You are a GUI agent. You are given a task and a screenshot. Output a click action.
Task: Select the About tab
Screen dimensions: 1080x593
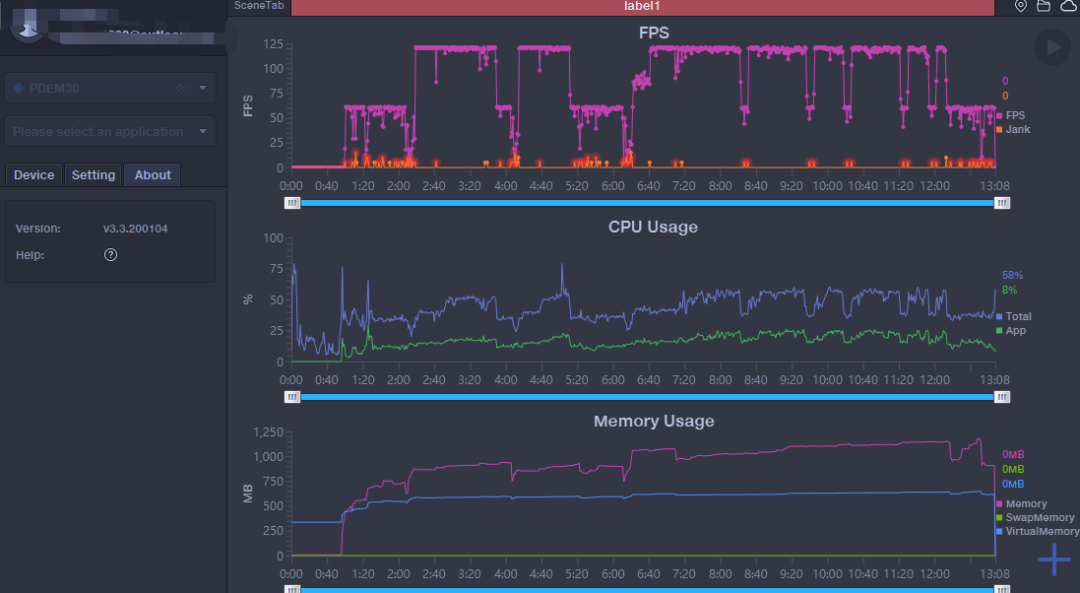[x=153, y=175]
